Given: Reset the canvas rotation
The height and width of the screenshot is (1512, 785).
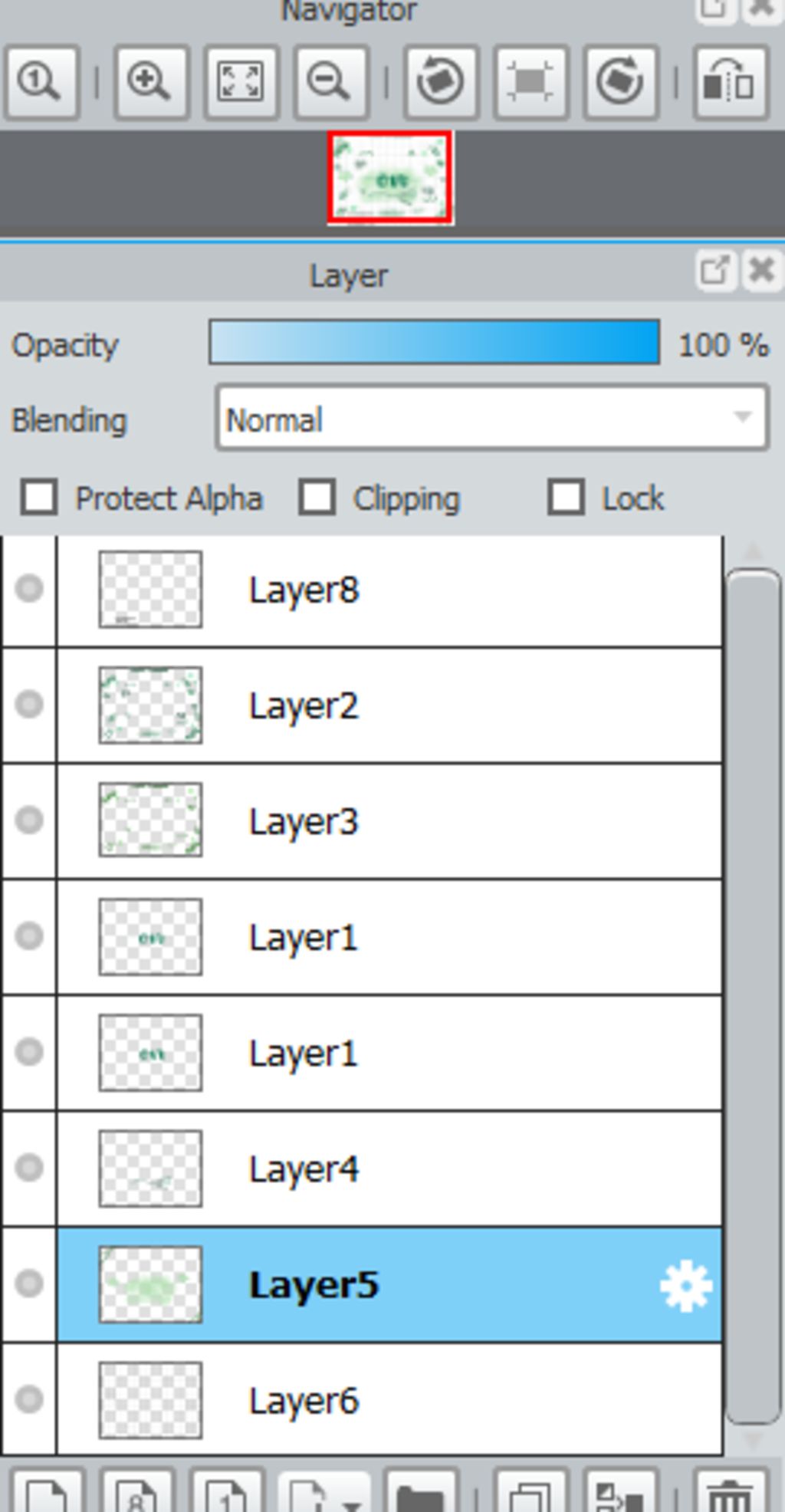Looking at the screenshot, I should pyautogui.click(x=530, y=83).
